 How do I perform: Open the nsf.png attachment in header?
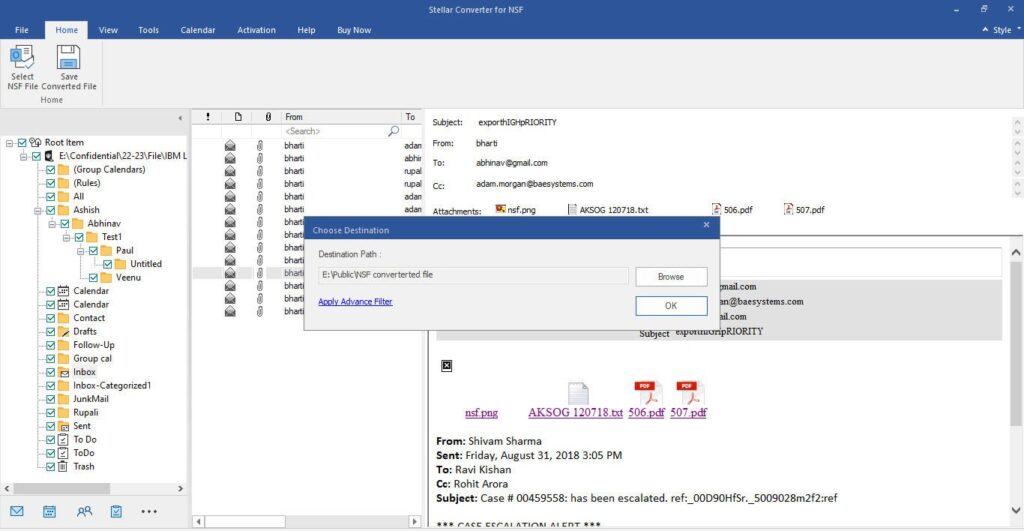[x=515, y=210]
